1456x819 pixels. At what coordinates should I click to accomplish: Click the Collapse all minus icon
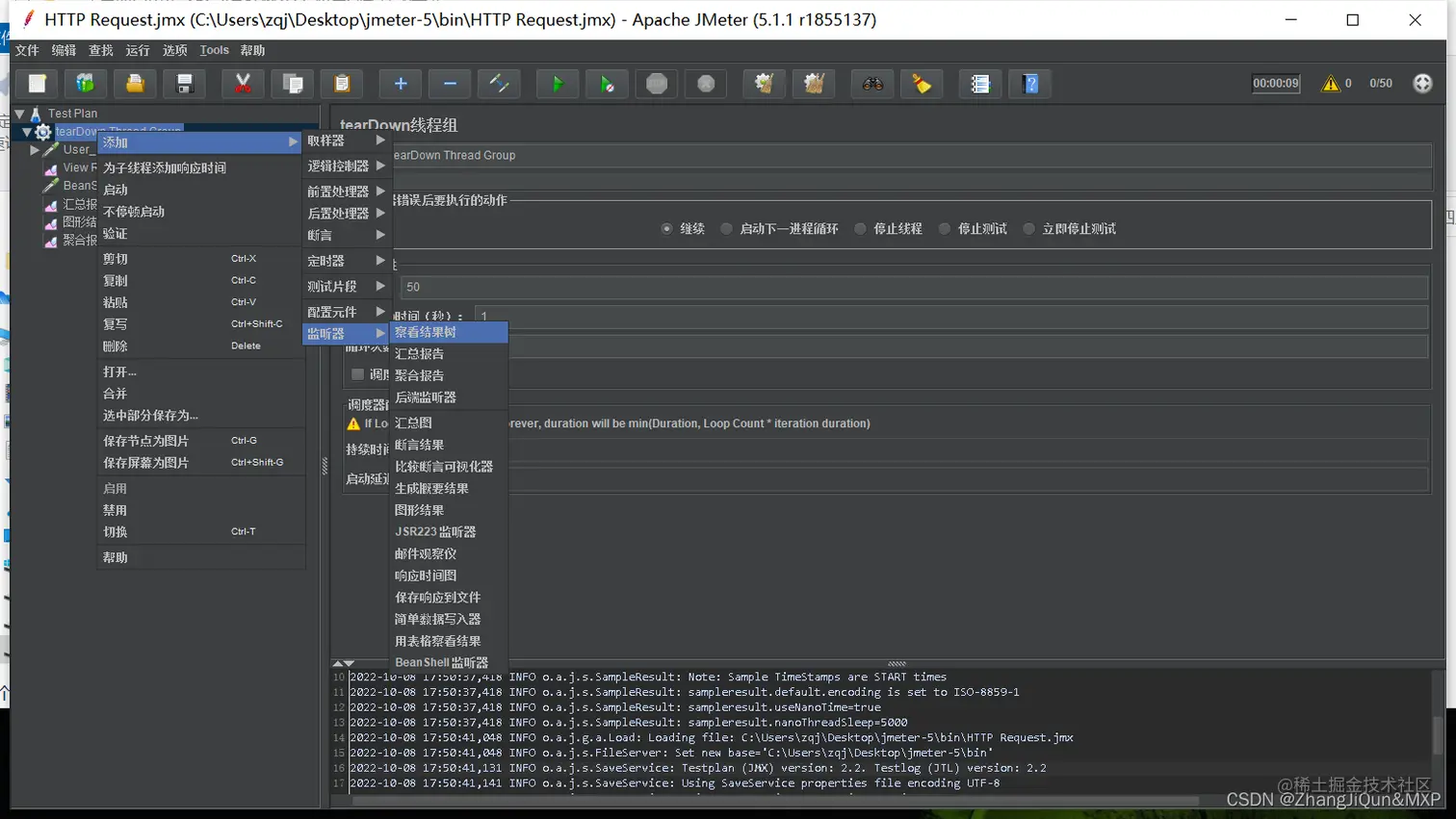pyautogui.click(x=450, y=84)
